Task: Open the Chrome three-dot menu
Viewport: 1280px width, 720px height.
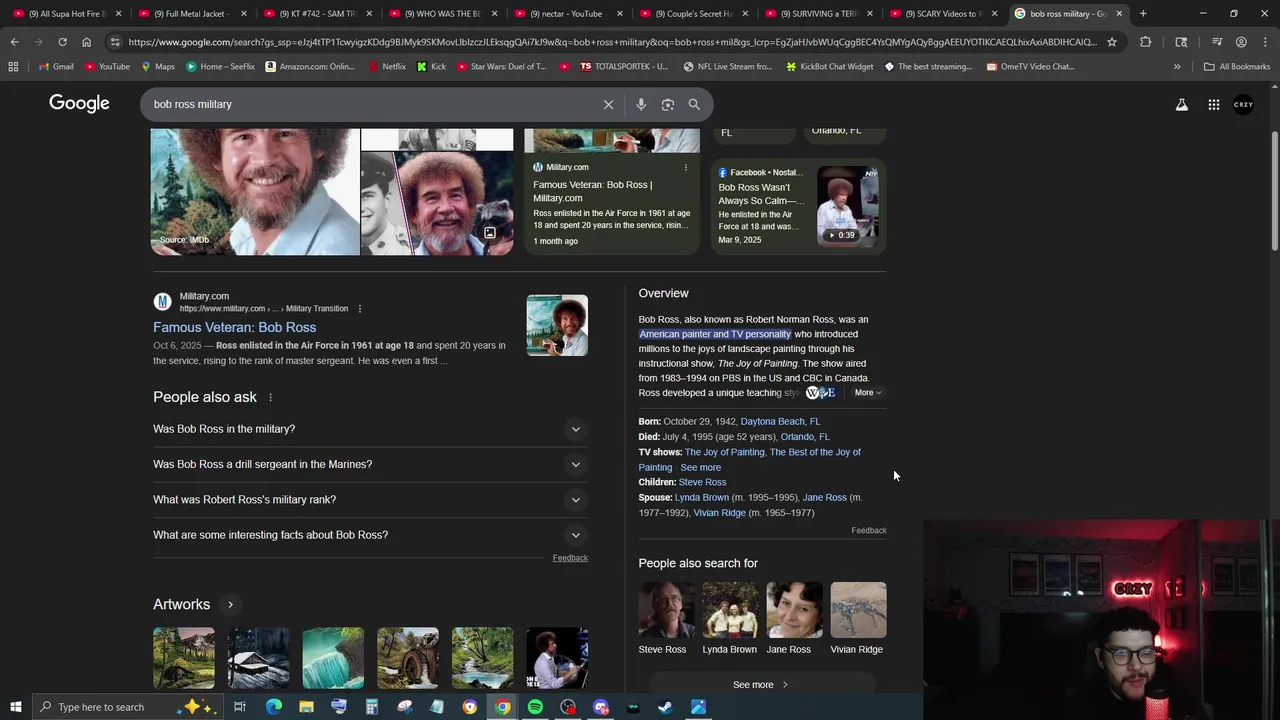Action: click(x=1265, y=42)
